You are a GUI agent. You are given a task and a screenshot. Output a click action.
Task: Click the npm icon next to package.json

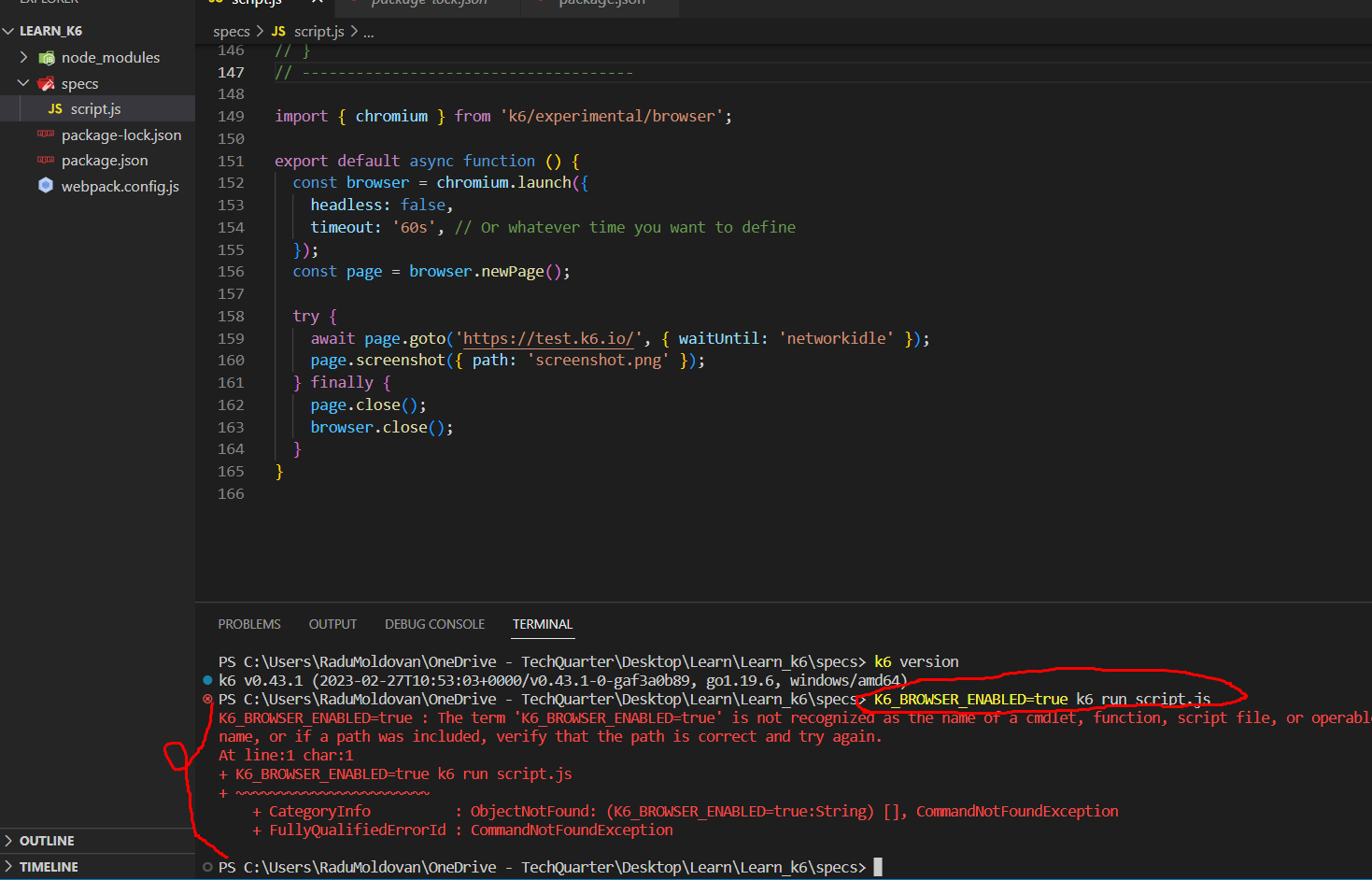[46, 161]
